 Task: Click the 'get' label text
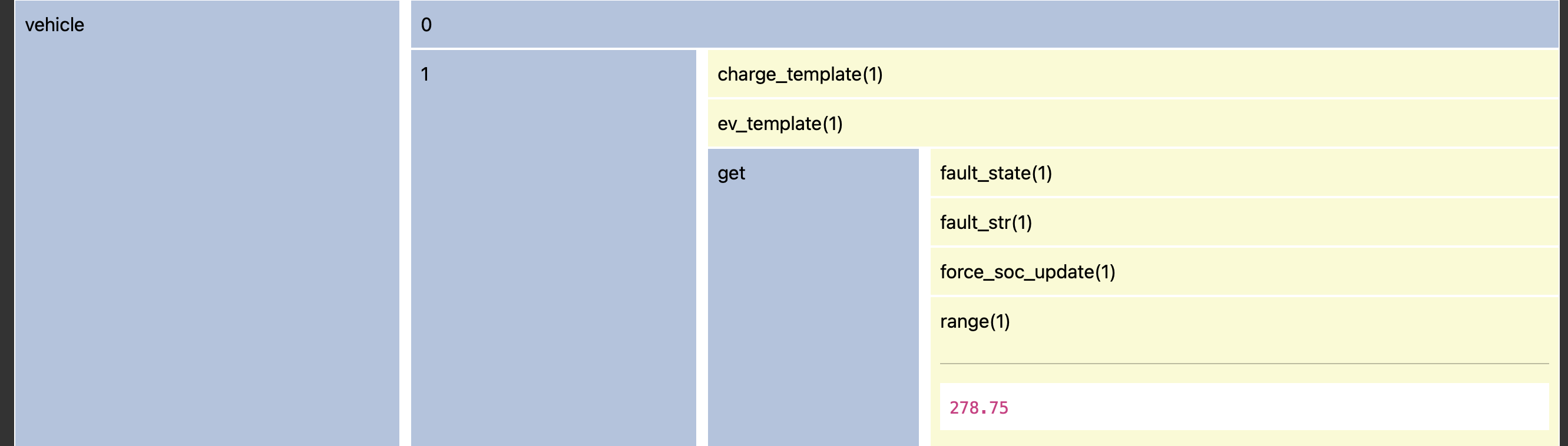(731, 174)
